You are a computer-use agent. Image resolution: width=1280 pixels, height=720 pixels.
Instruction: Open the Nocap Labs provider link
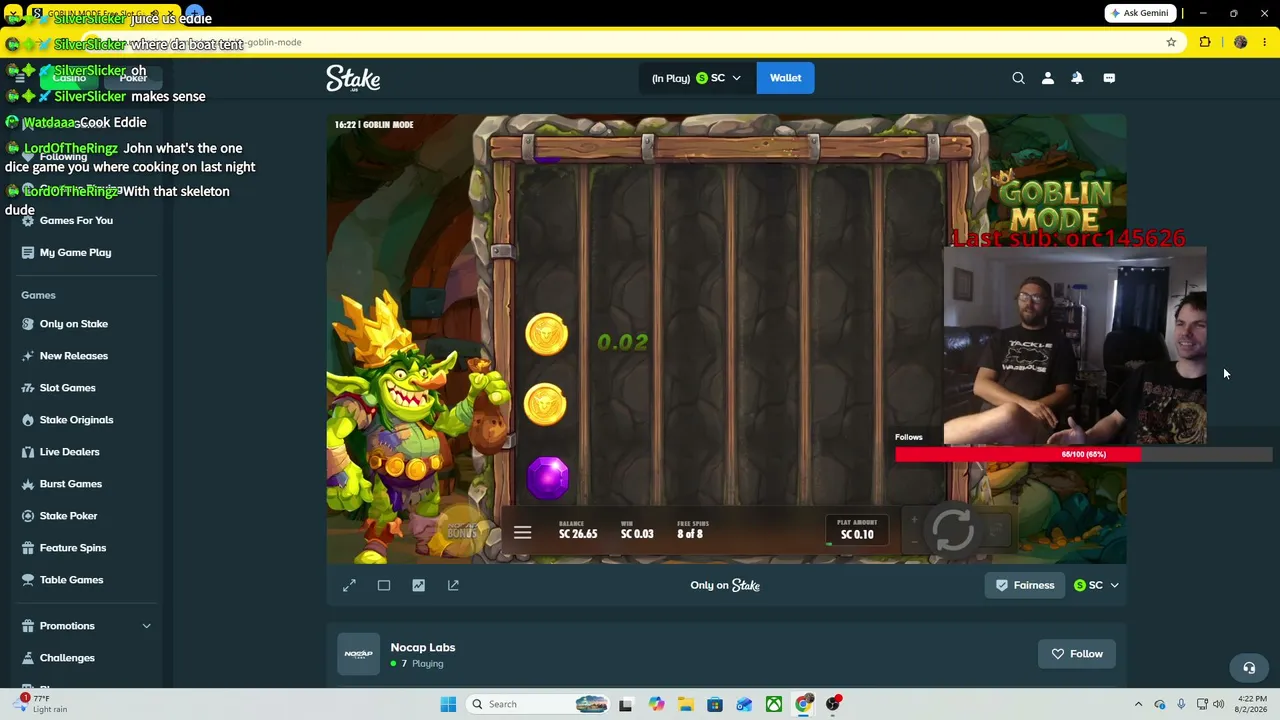tap(423, 647)
